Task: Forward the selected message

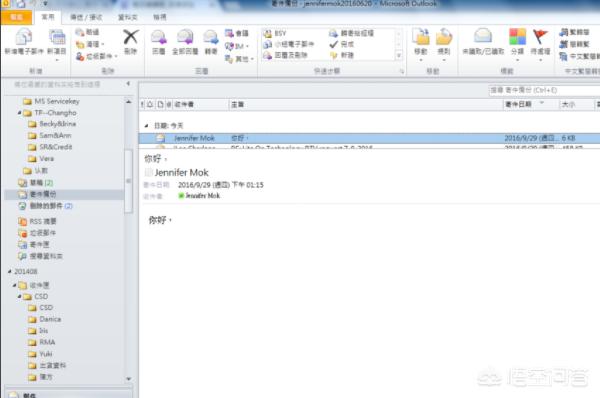Action: coord(211,41)
